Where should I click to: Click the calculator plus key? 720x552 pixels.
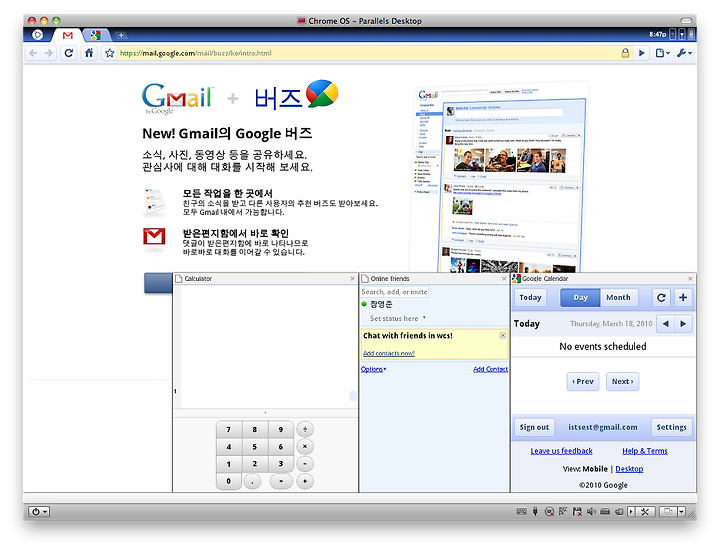coord(305,481)
